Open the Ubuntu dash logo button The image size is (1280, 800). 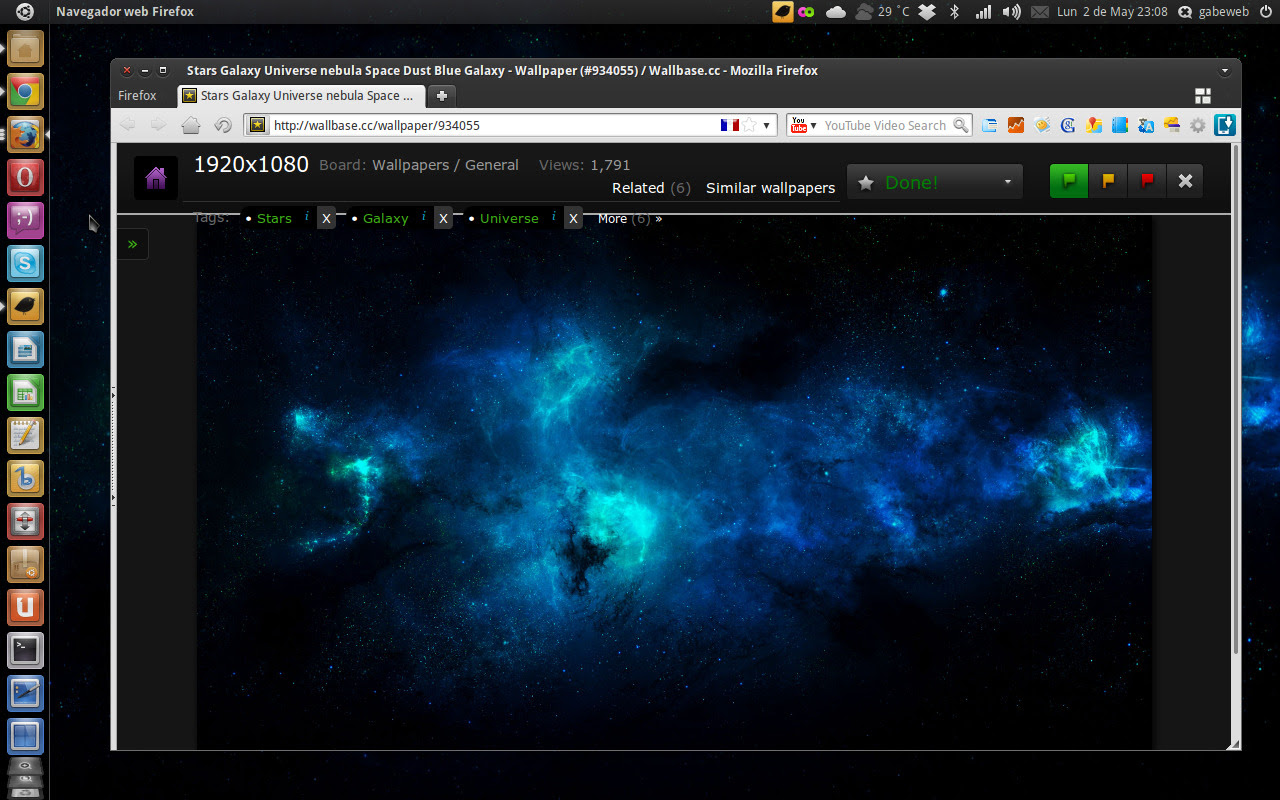(x=25, y=12)
